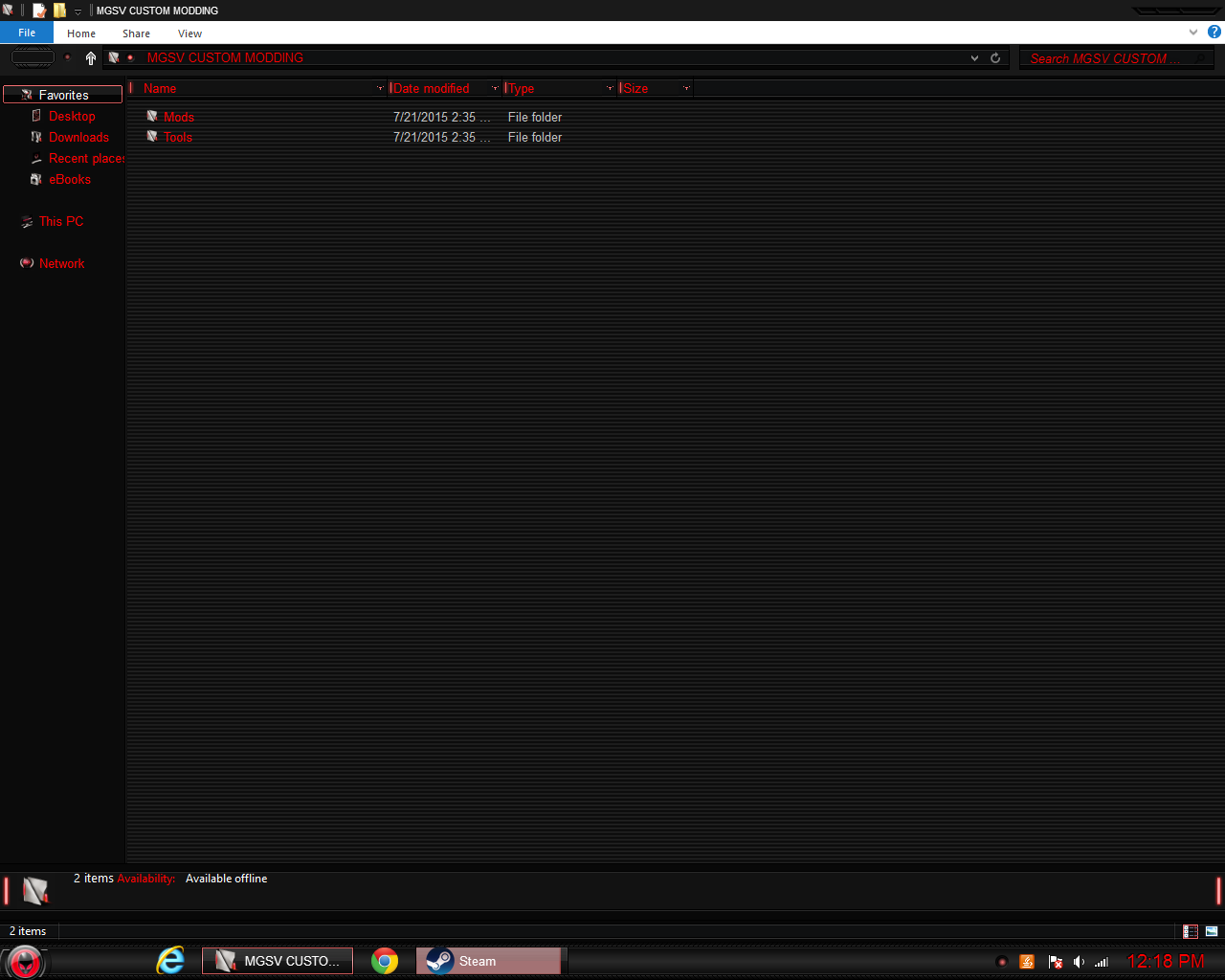Refresh the folder with the refresh icon
Screen dimensions: 1225x980
[995, 57]
